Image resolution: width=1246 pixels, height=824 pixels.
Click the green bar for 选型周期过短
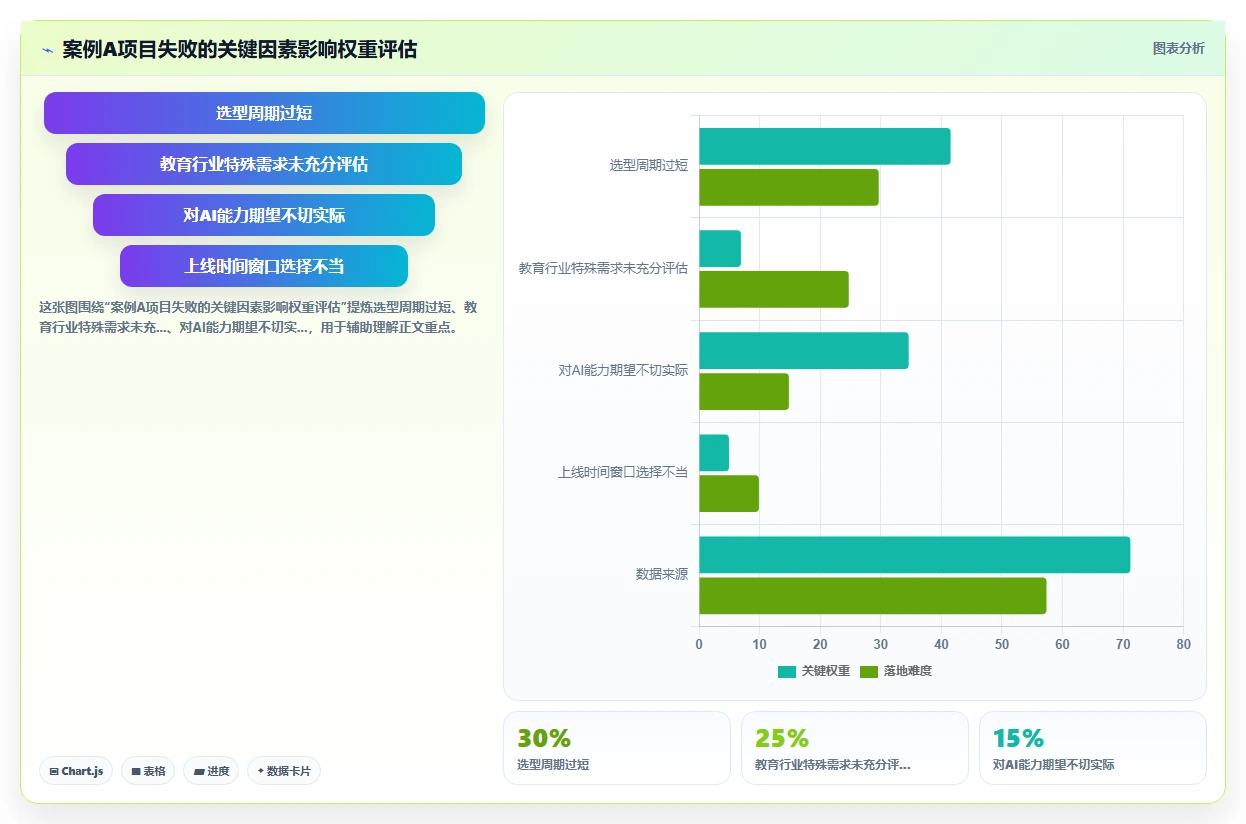tap(788, 187)
